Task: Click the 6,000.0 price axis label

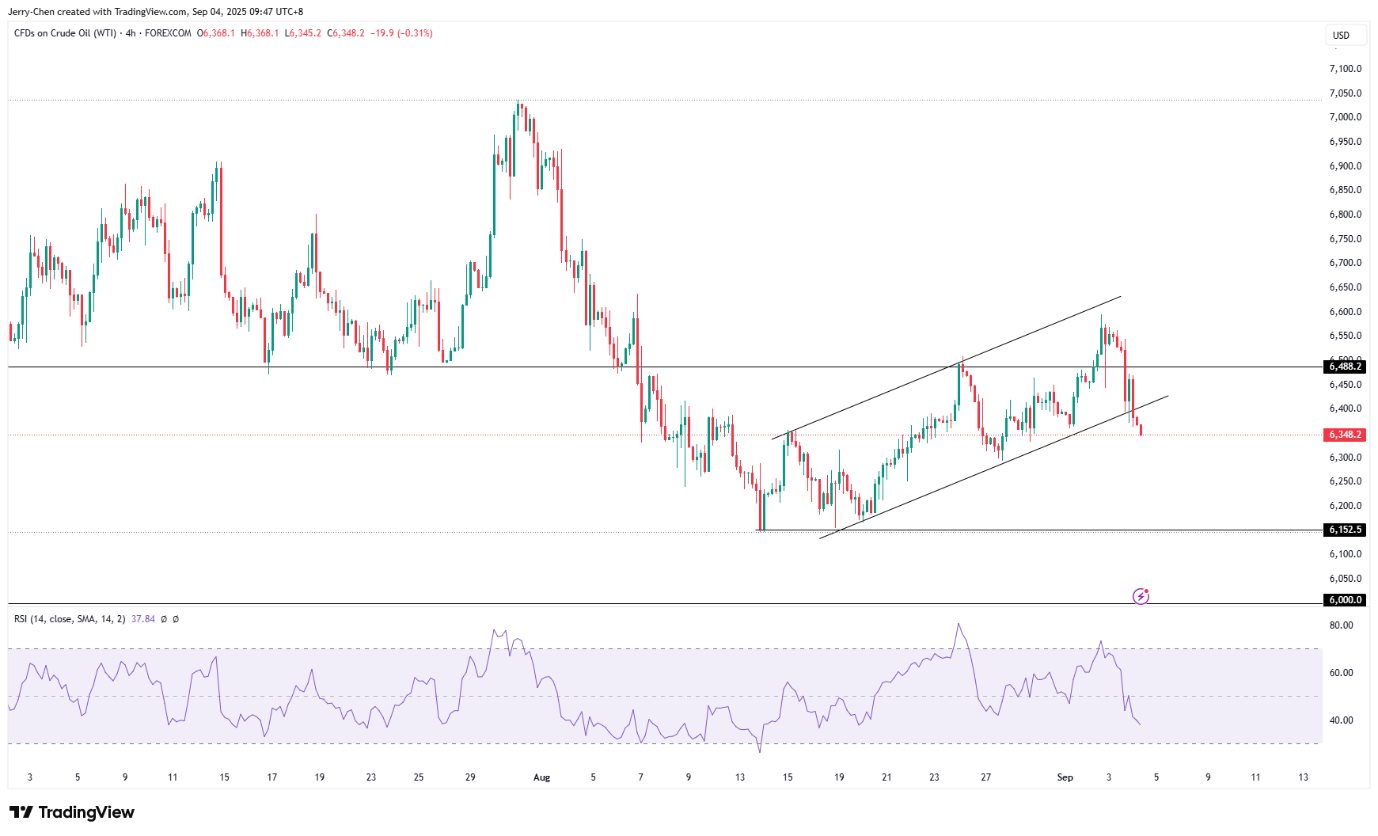Action: click(1346, 600)
